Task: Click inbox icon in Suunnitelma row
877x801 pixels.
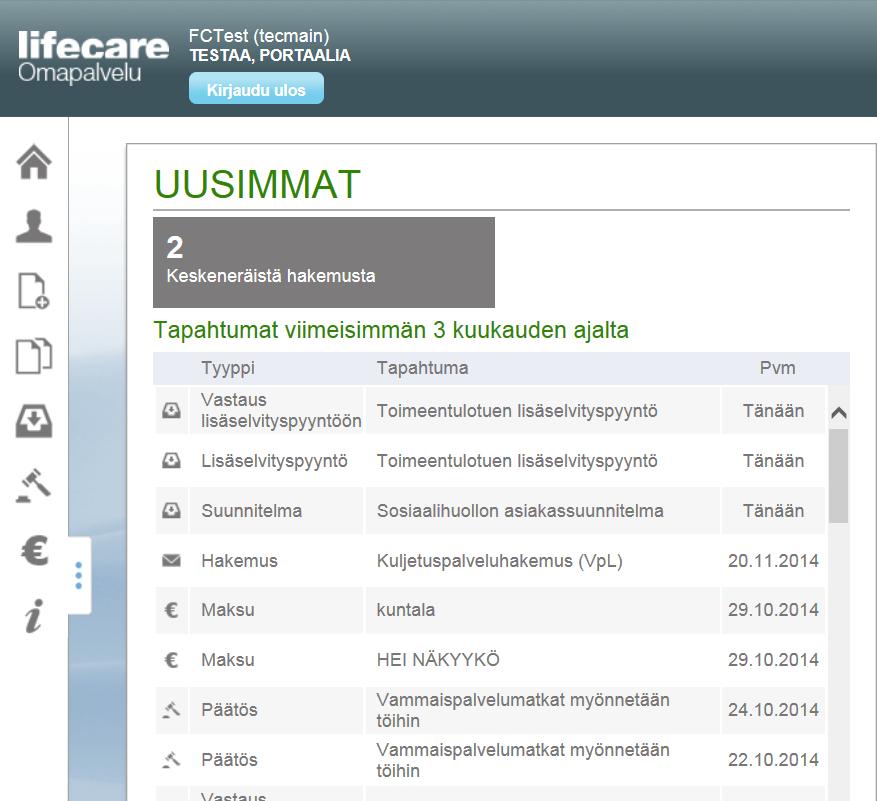Action: tap(171, 510)
